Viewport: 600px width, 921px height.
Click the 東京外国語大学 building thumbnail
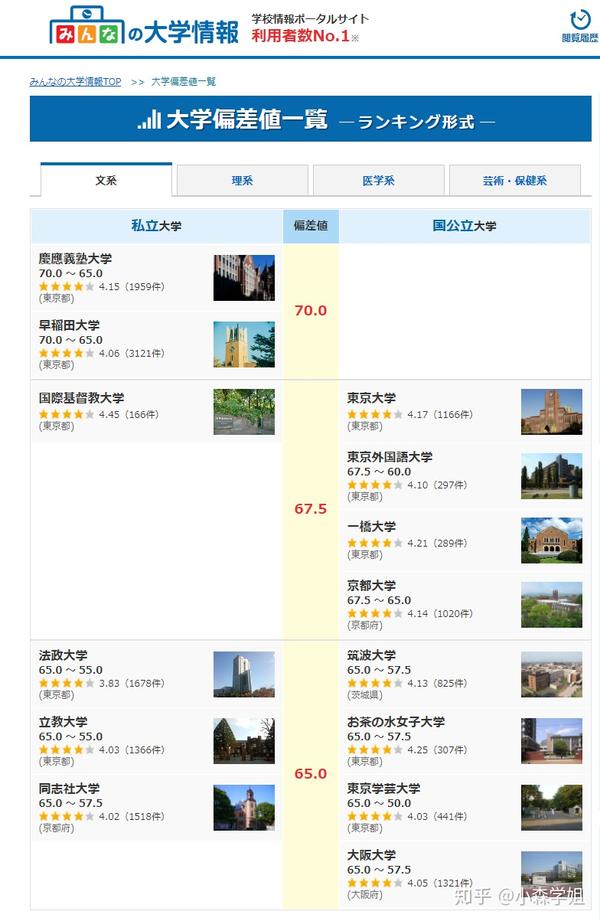pos(552,476)
